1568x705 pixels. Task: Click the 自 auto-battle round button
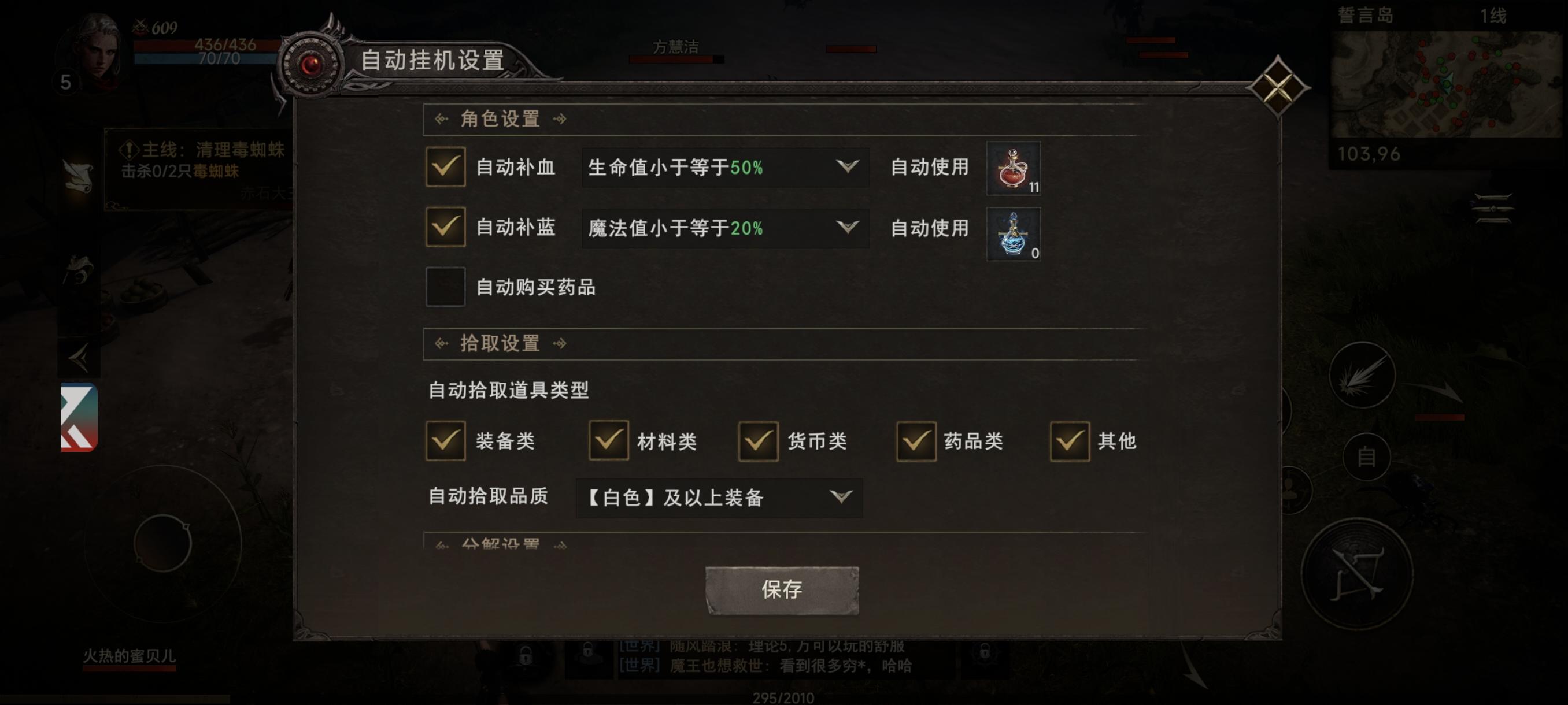click(1367, 456)
